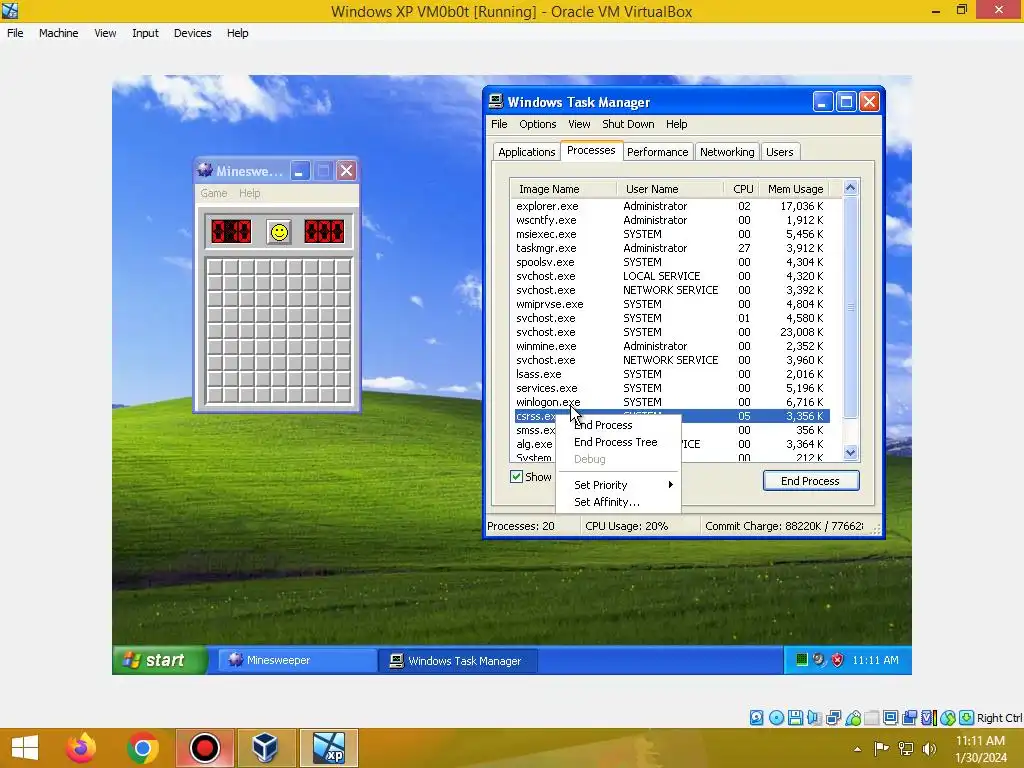
Task: Select lsass.exe process row
Action: click(x=672, y=374)
